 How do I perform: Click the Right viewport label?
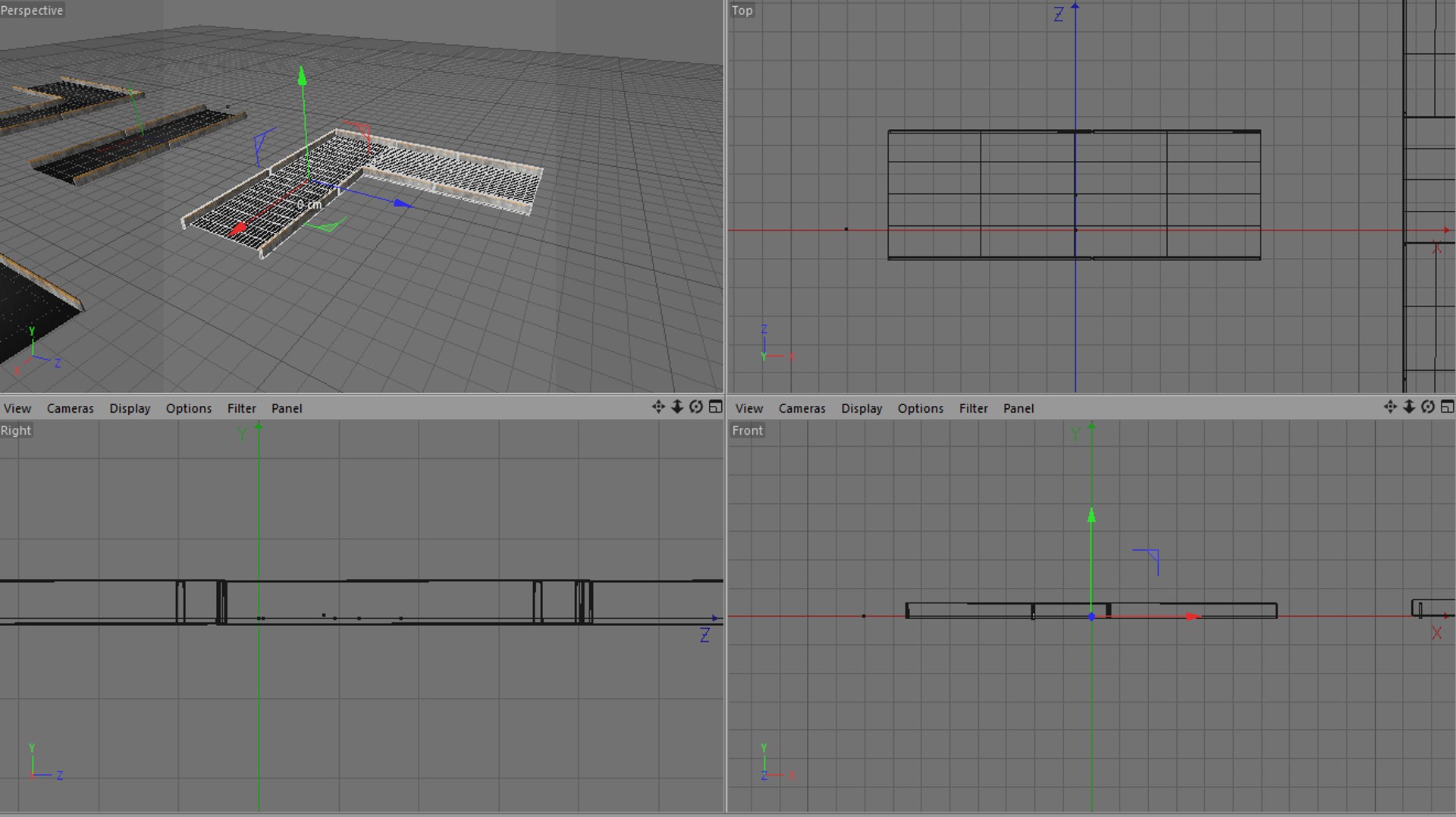pyautogui.click(x=16, y=430)
